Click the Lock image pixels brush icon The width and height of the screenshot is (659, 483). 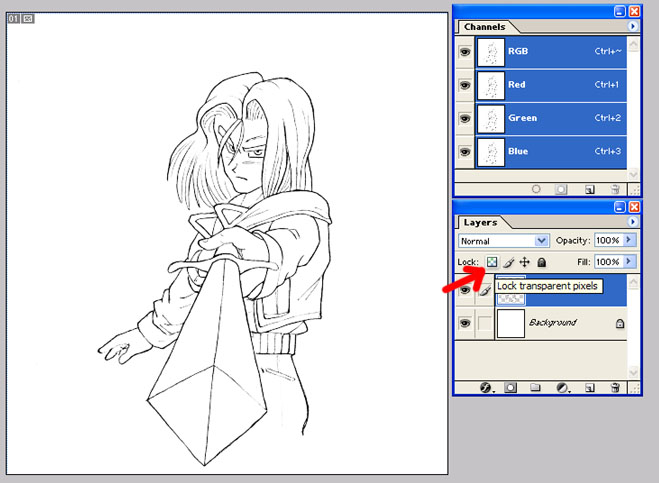click(x=508, y=262)
